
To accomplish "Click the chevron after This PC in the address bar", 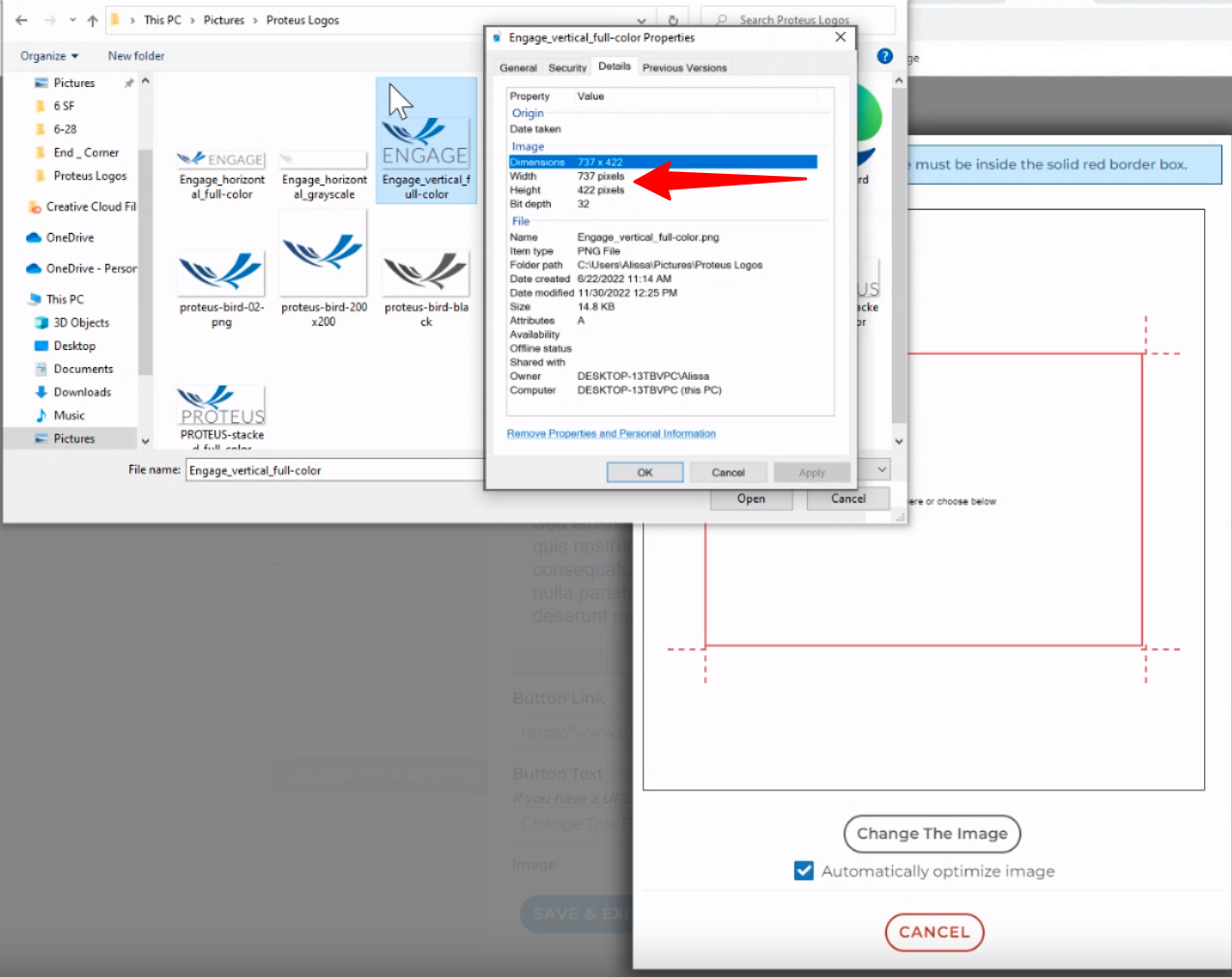I will (192, 20).
